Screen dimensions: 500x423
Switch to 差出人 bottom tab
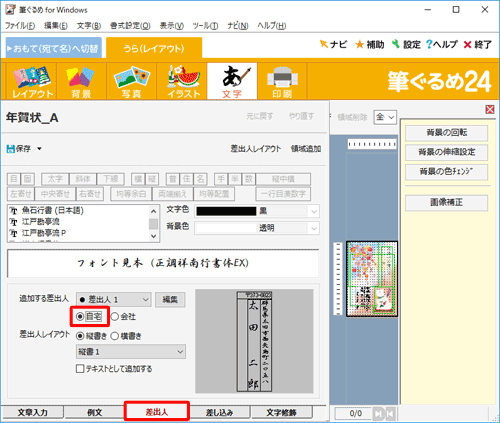157,412
